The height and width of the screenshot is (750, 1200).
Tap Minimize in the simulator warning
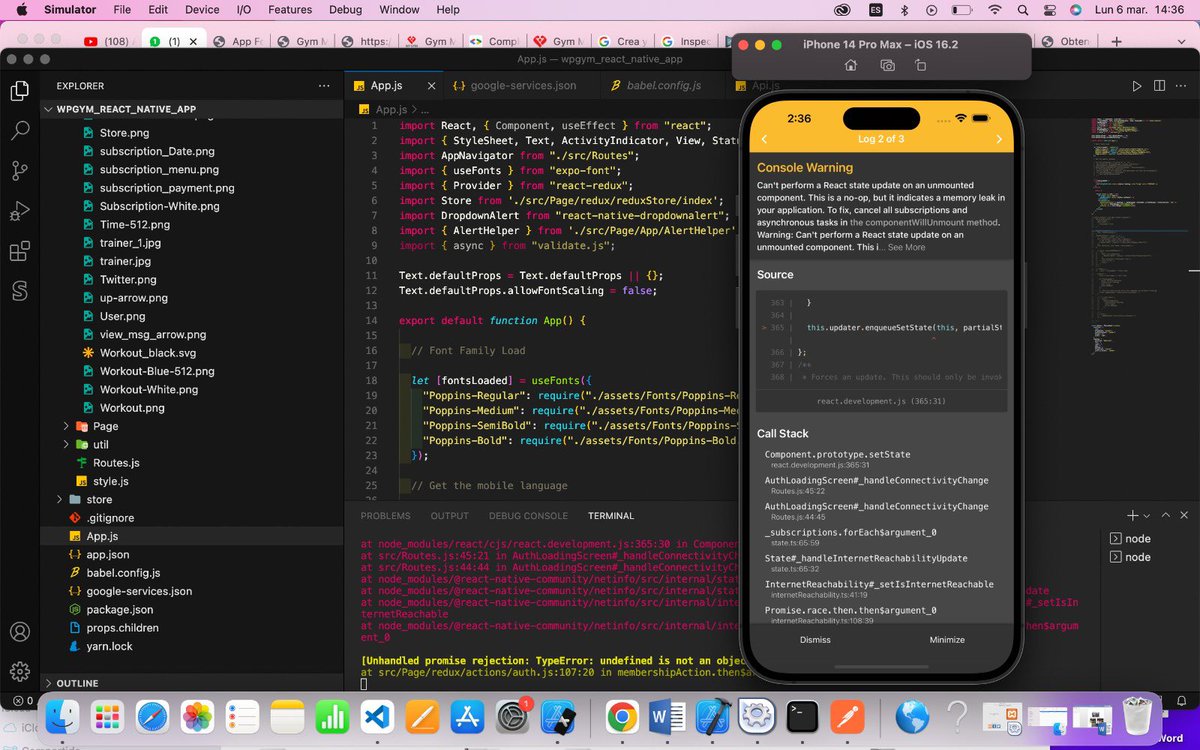947,640
